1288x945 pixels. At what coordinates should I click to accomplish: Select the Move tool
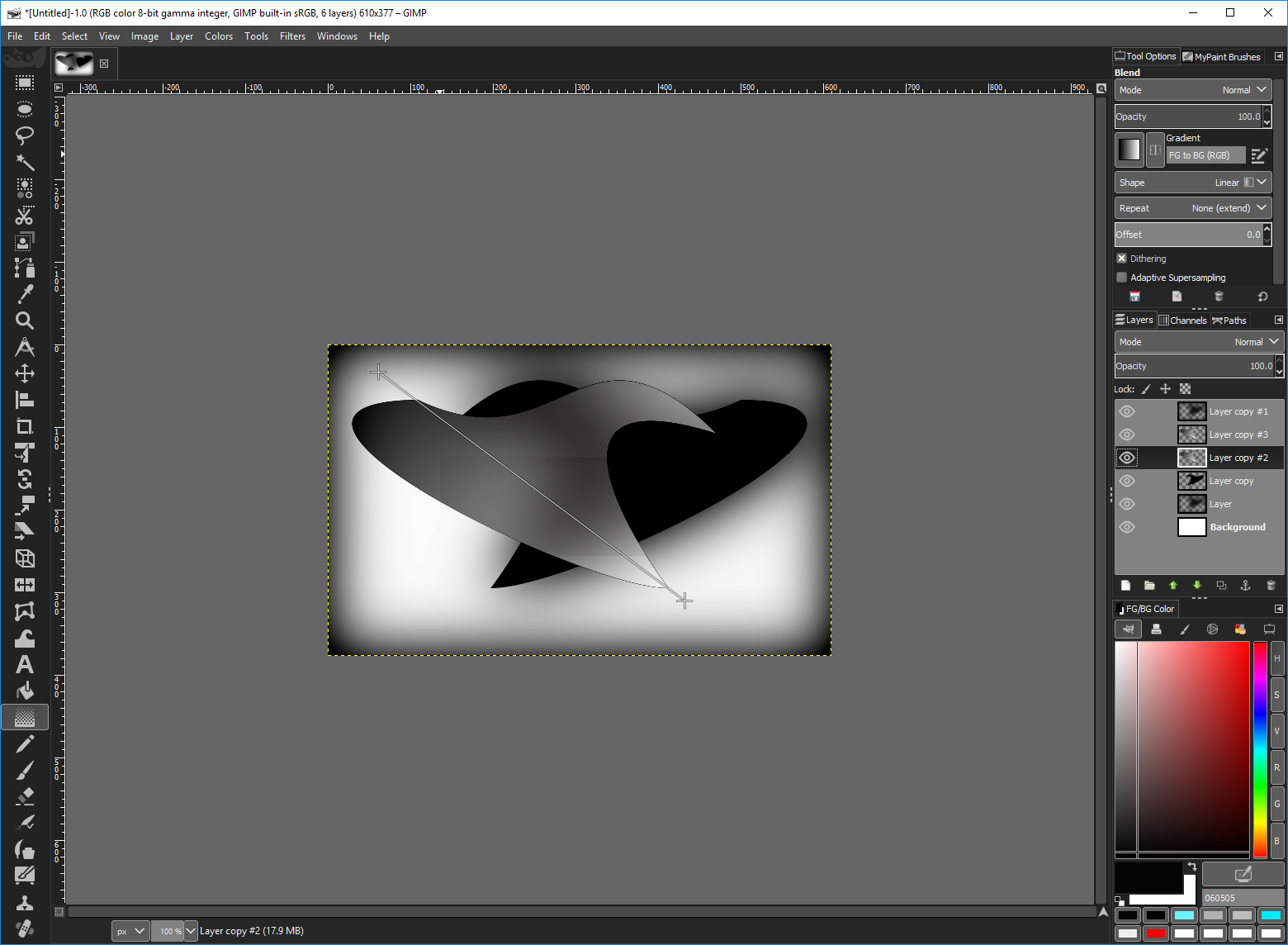25,373
